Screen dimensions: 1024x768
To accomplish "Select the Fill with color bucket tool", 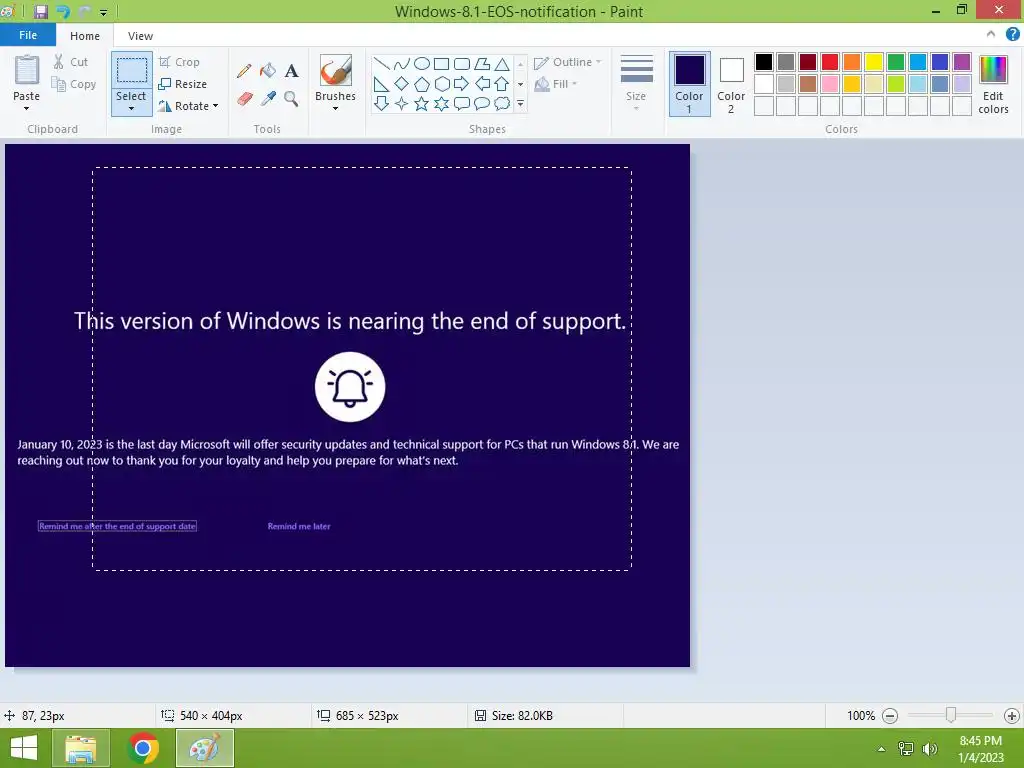I will tap(268, 71).
